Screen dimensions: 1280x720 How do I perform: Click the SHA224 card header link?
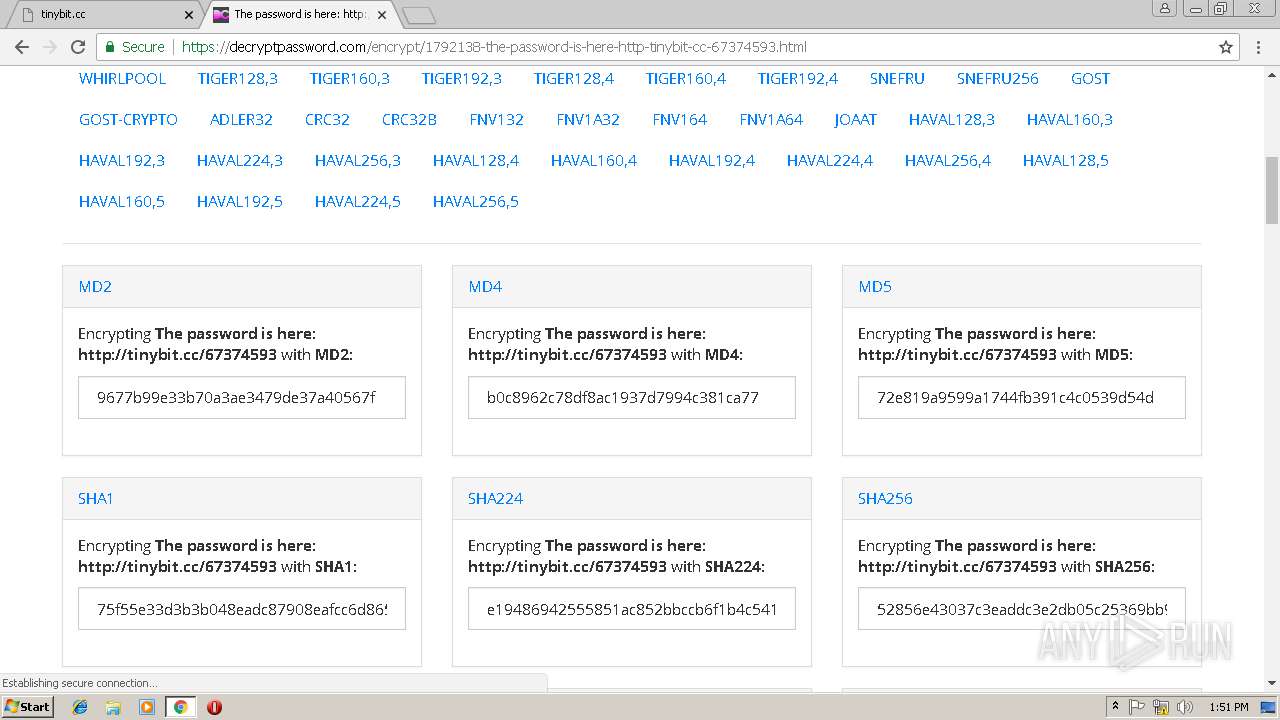[x=495, y=498]
